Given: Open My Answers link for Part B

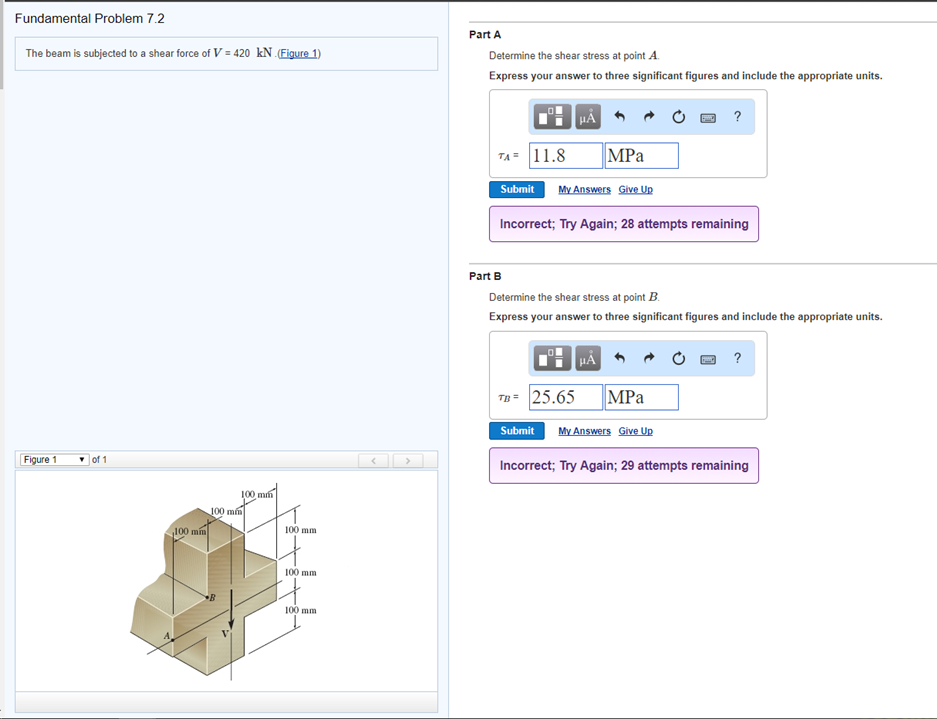Looking at the screenshot, I should (584, 431).
